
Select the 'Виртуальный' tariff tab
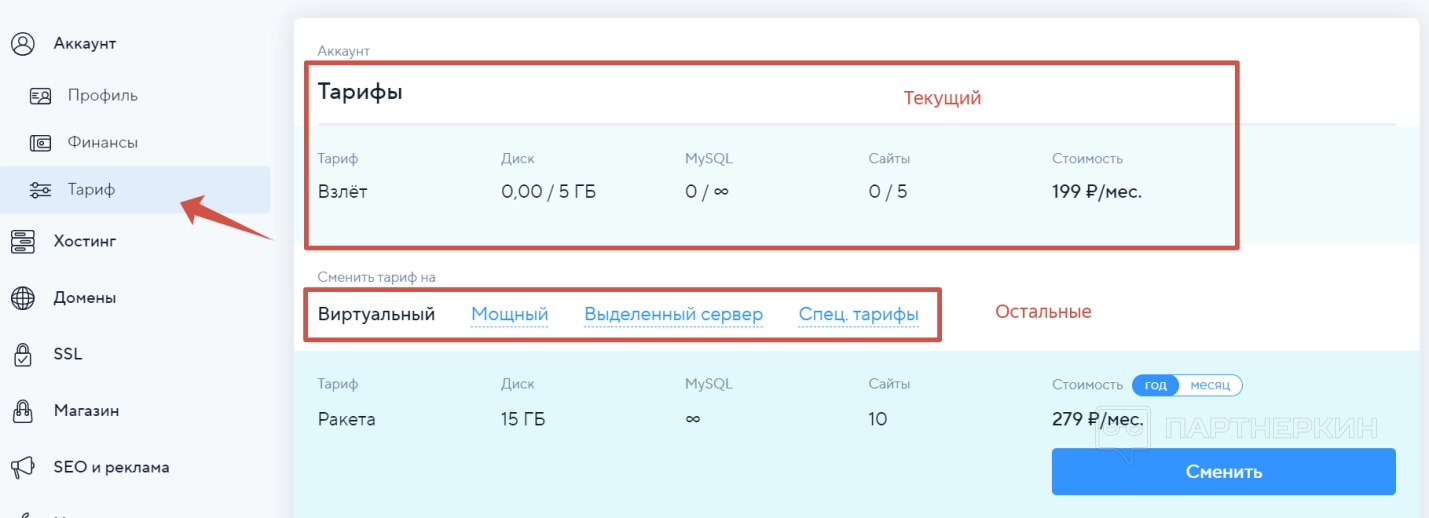click(x=376, y=315)
